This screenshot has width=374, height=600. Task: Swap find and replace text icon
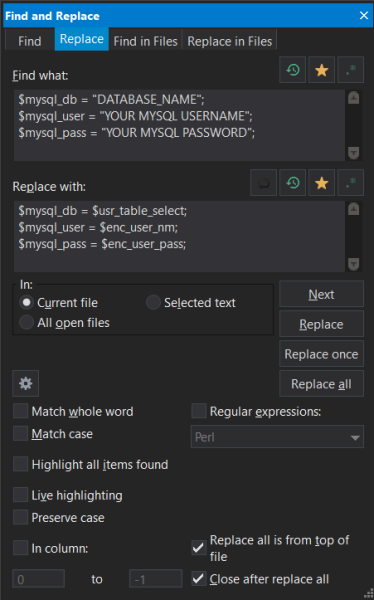pos(263,183)
